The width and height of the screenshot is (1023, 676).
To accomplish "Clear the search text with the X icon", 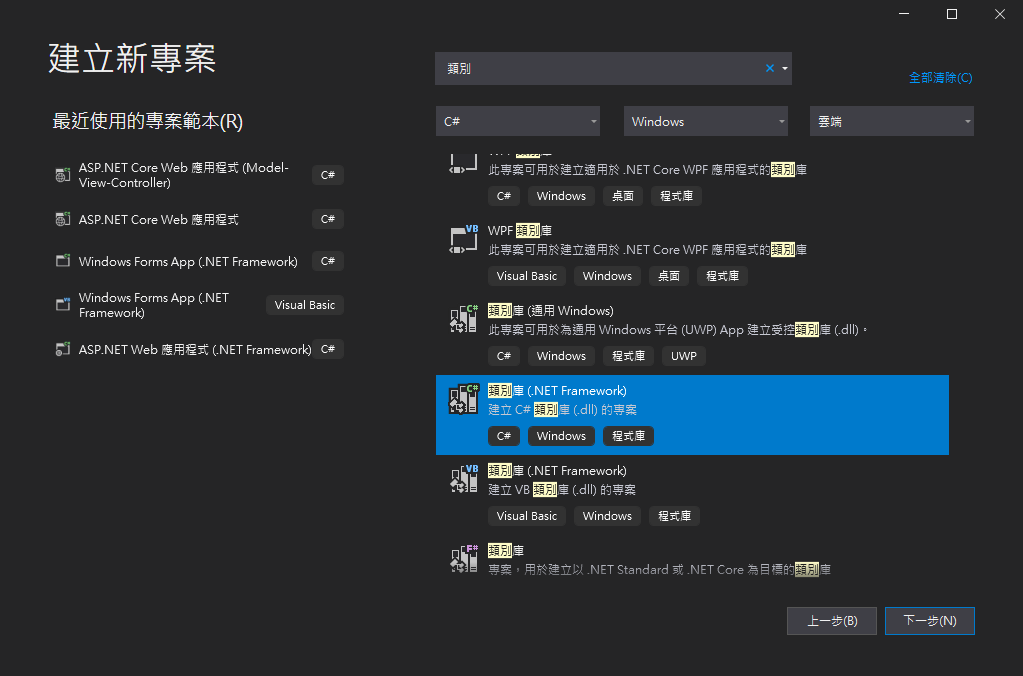I will [x=770, y=69].
